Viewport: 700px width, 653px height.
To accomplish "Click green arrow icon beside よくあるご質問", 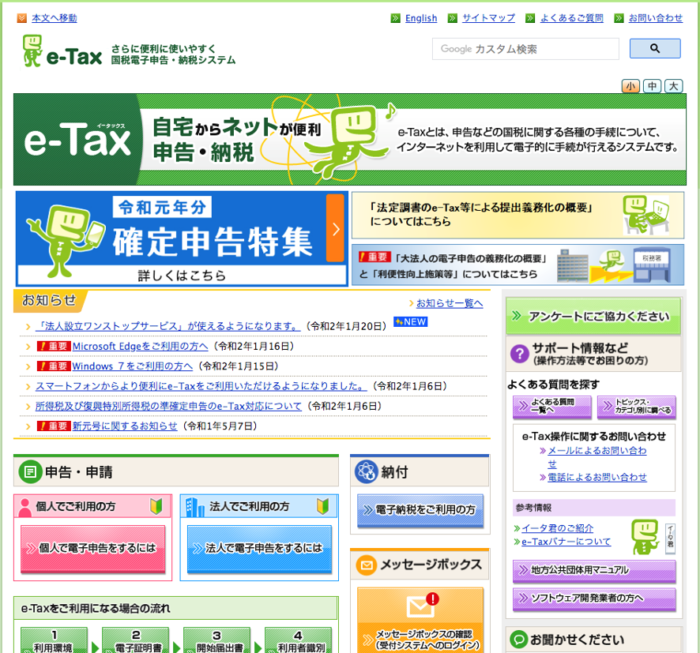I will (x=530, y=18).
